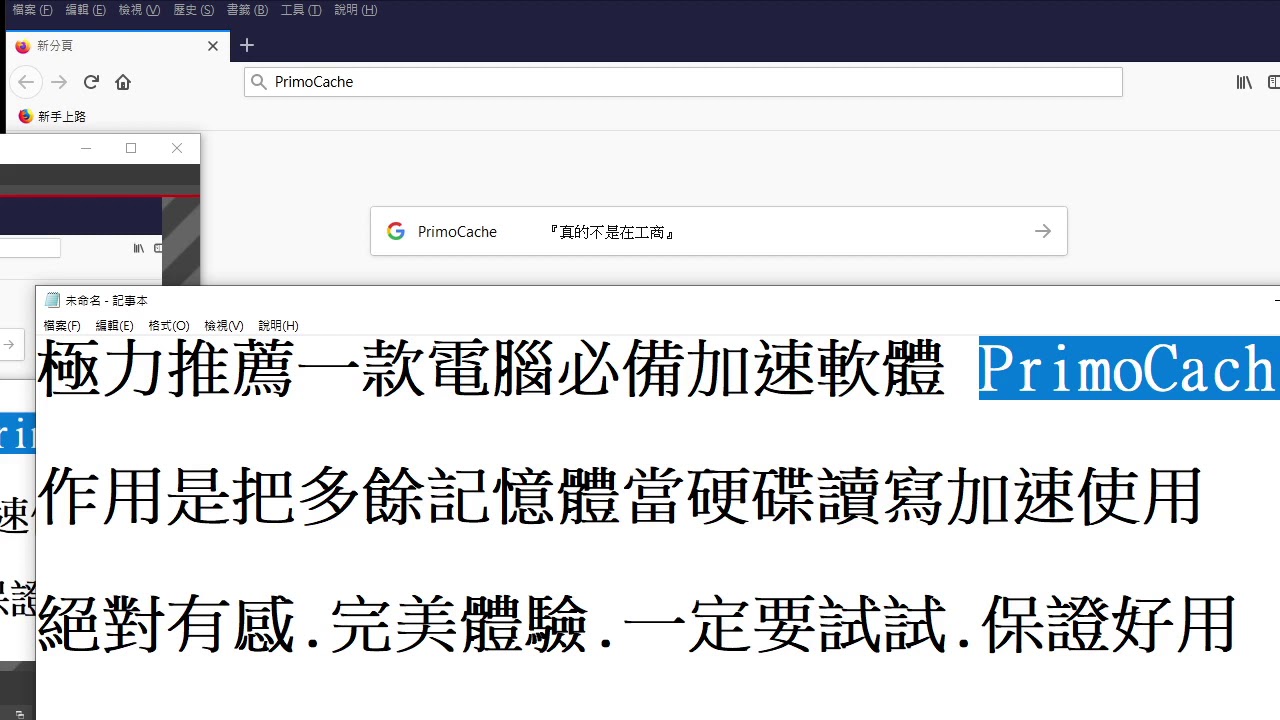Open Firefox 工具 (T) menu
Screen dimensions: 1280x720
click(301, 10)
